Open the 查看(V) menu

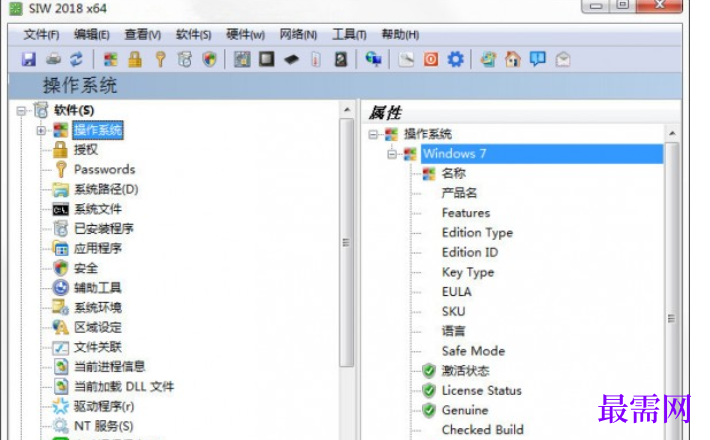(143, 34)
